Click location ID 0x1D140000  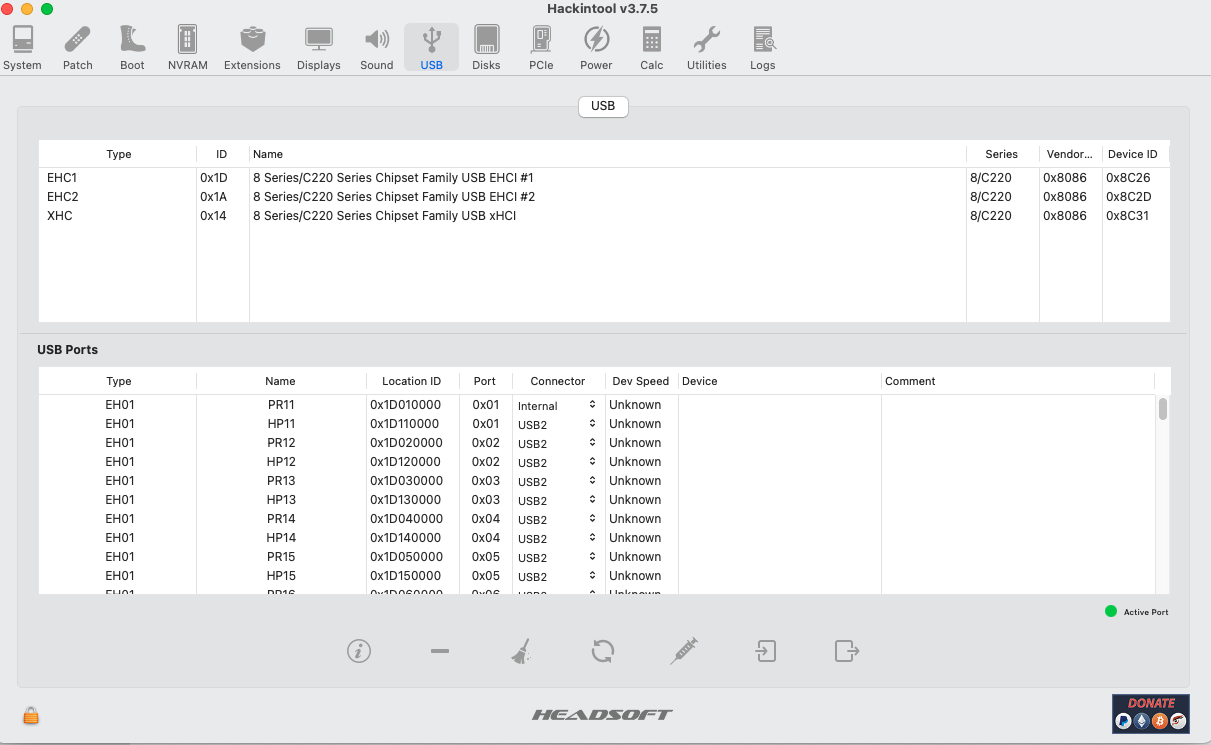coord(405,538)
